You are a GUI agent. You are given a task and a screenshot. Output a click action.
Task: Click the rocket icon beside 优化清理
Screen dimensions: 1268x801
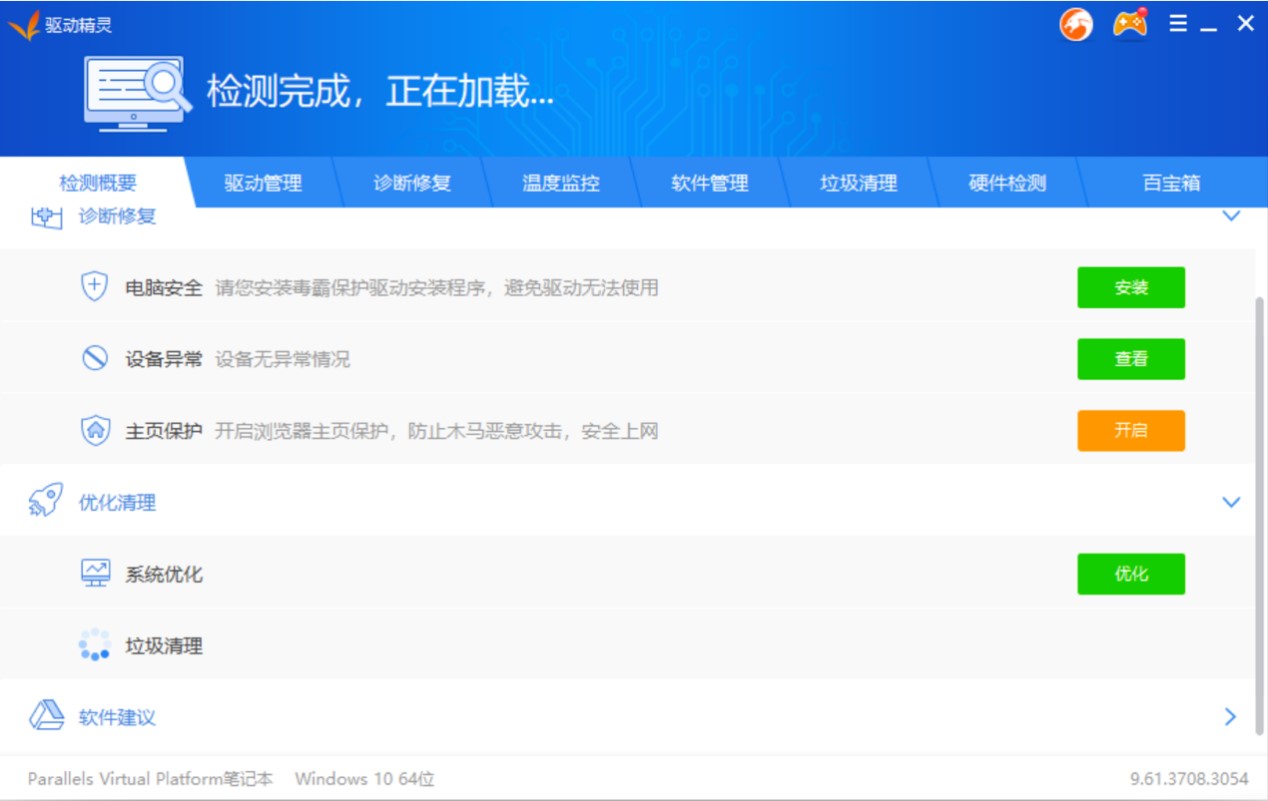(x=46, y=501)
